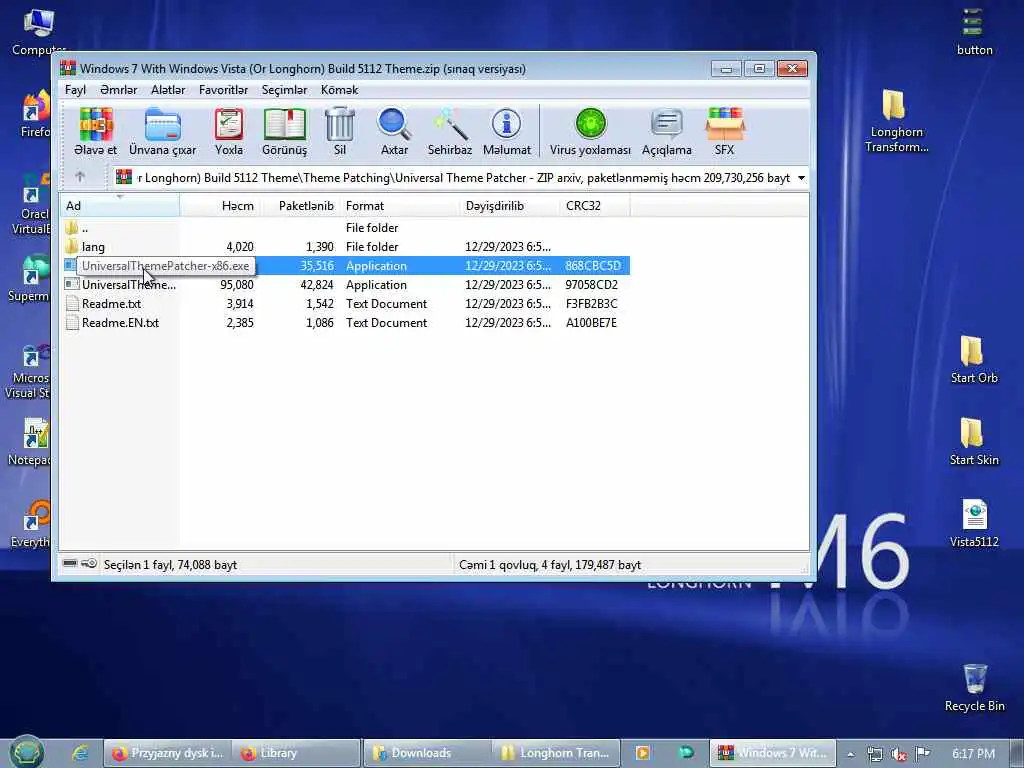The height and width of the screenshot is (768, 1024).
Task: Click the disk and key icon in the status bar
Action: [80, 564]
